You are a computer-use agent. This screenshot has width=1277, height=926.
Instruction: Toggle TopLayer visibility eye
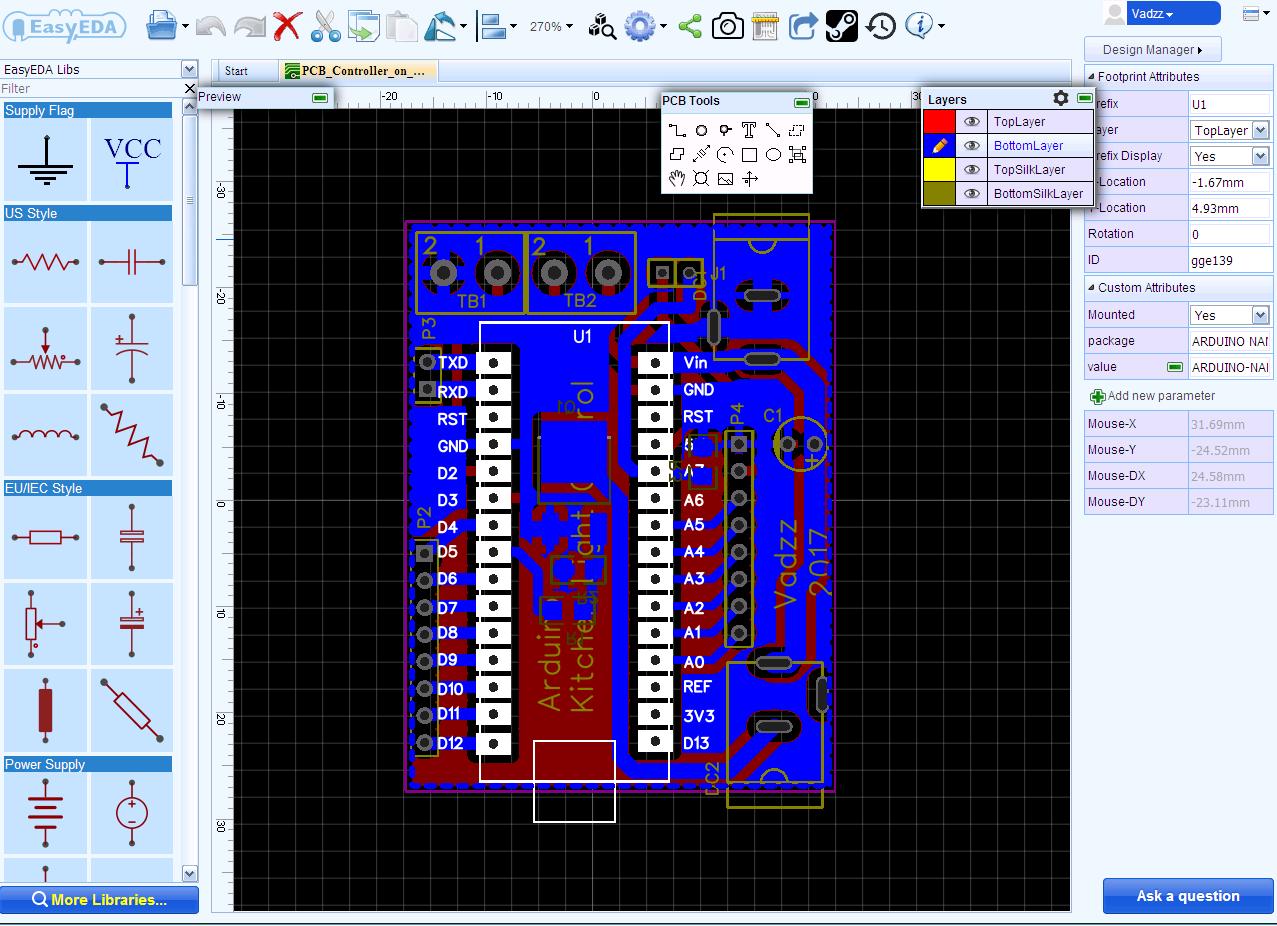click(971, 121)
